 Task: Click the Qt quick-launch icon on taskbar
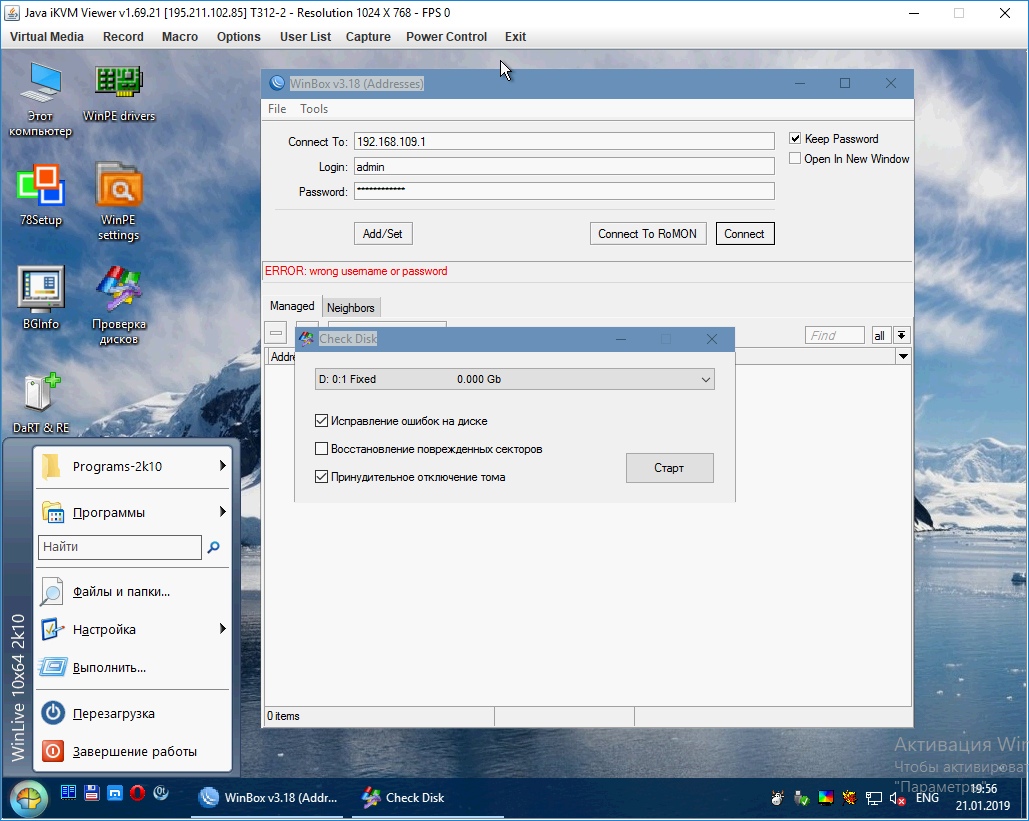pyautogui.click(x=161, y=793)
